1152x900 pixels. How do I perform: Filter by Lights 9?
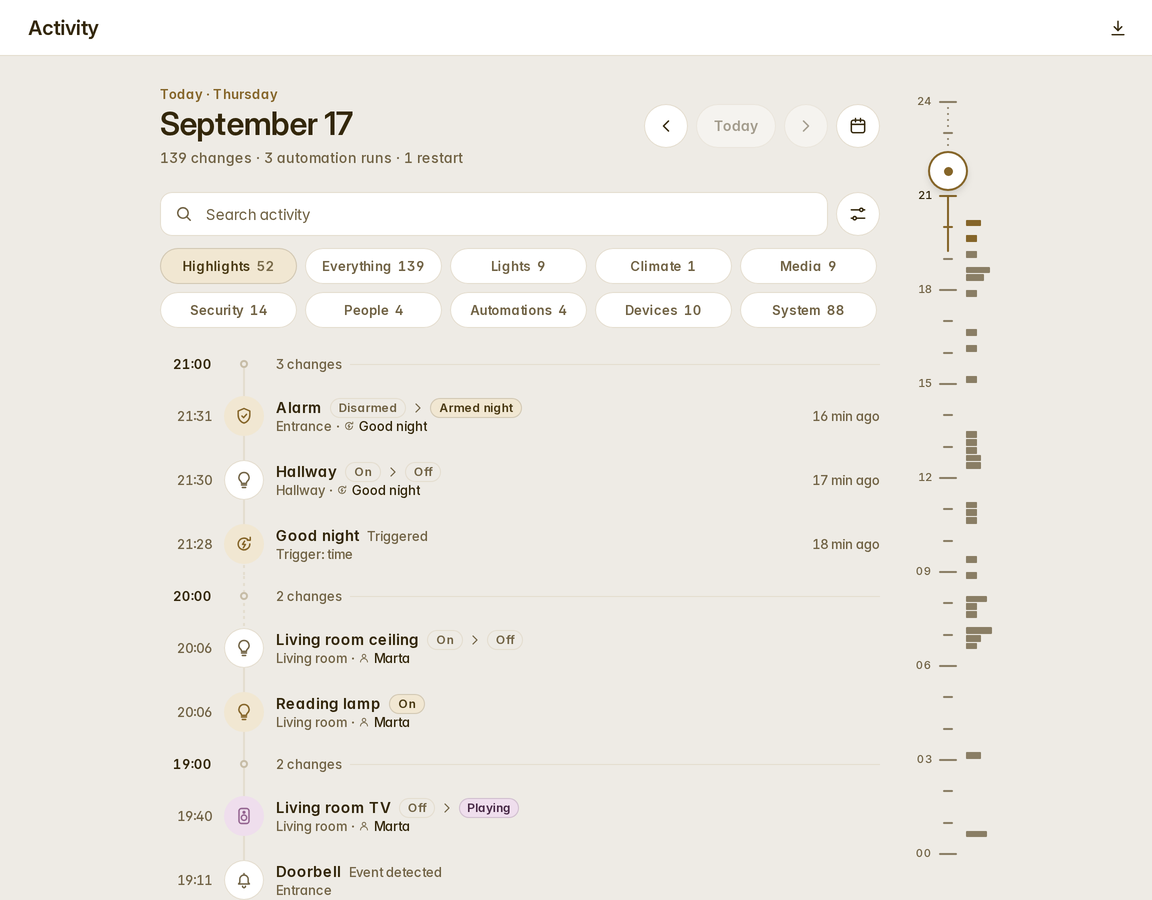pos(518,266)
